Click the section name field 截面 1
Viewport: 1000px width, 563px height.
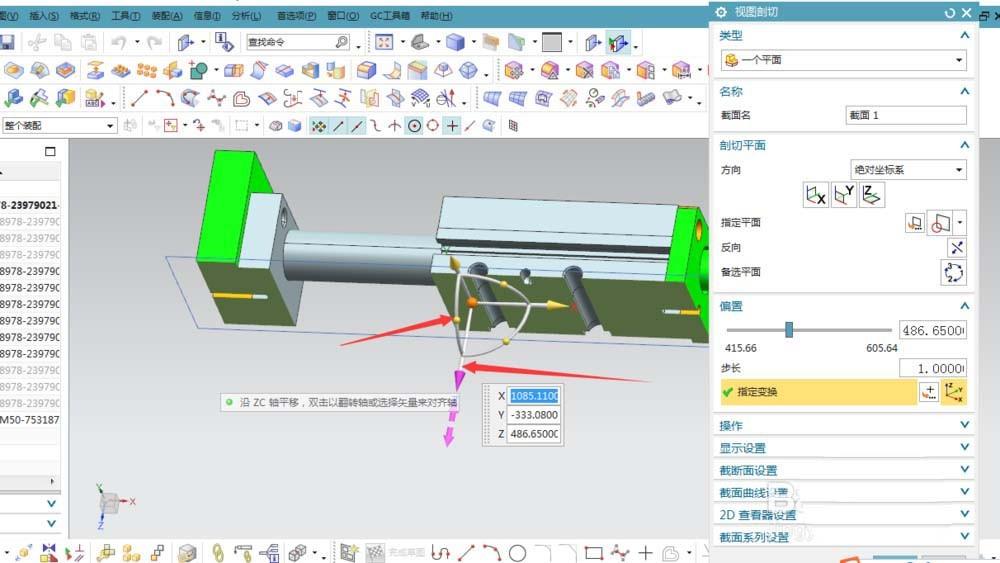(906, 115)
